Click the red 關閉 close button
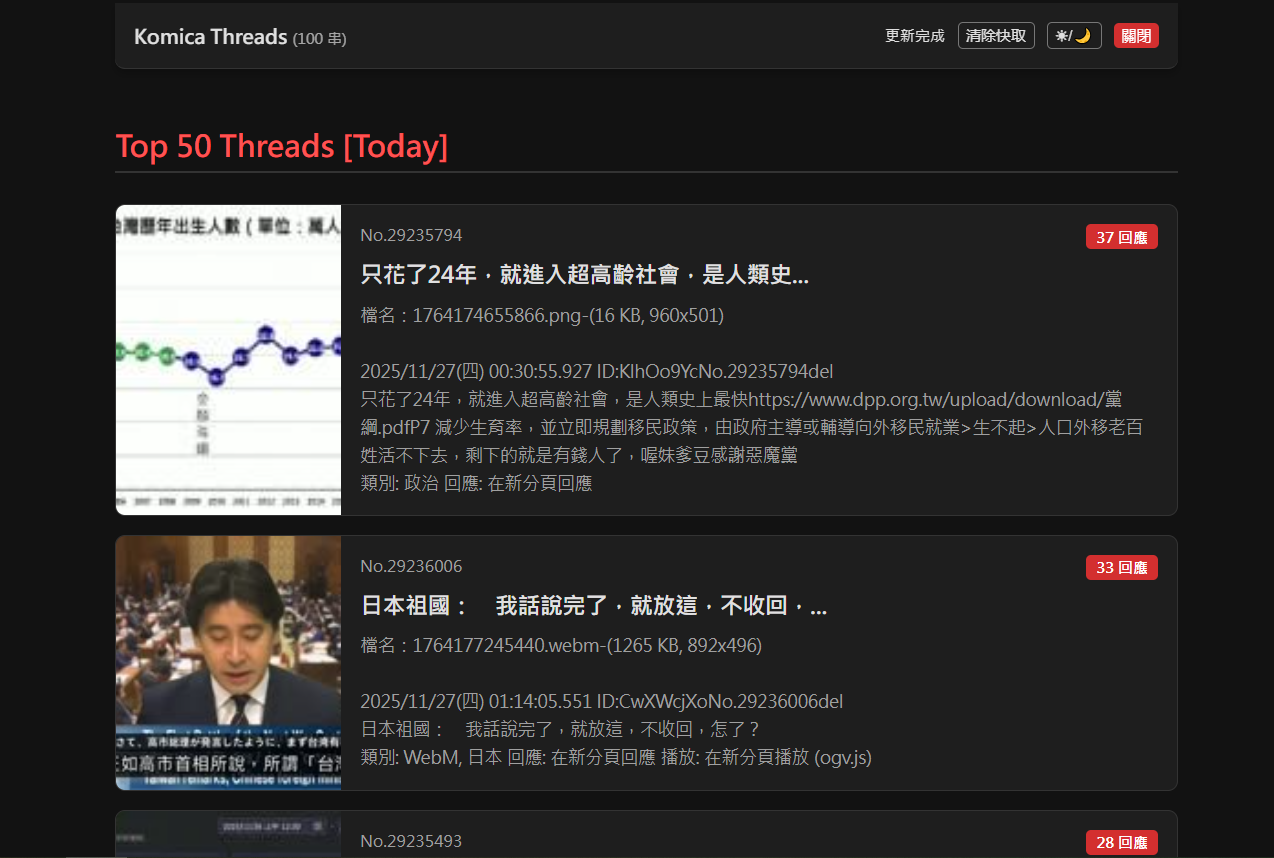Viewport: 1274px width, 858px height. pos(1135,36)
